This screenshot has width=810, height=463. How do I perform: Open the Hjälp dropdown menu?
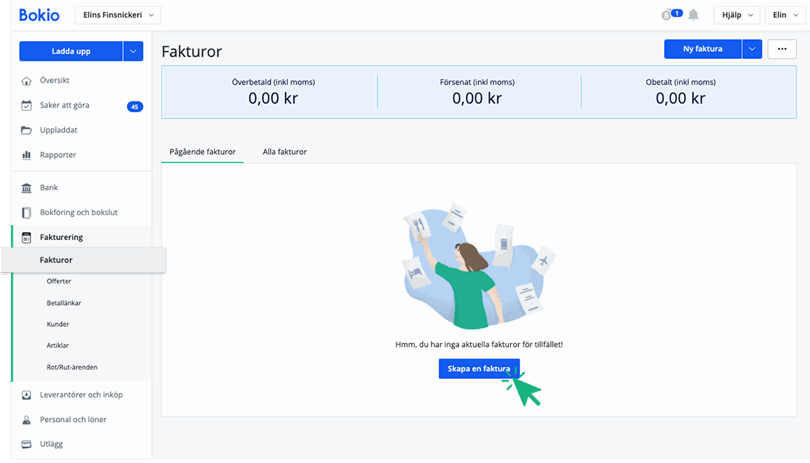pyautogui.click(x=735, y=15)
